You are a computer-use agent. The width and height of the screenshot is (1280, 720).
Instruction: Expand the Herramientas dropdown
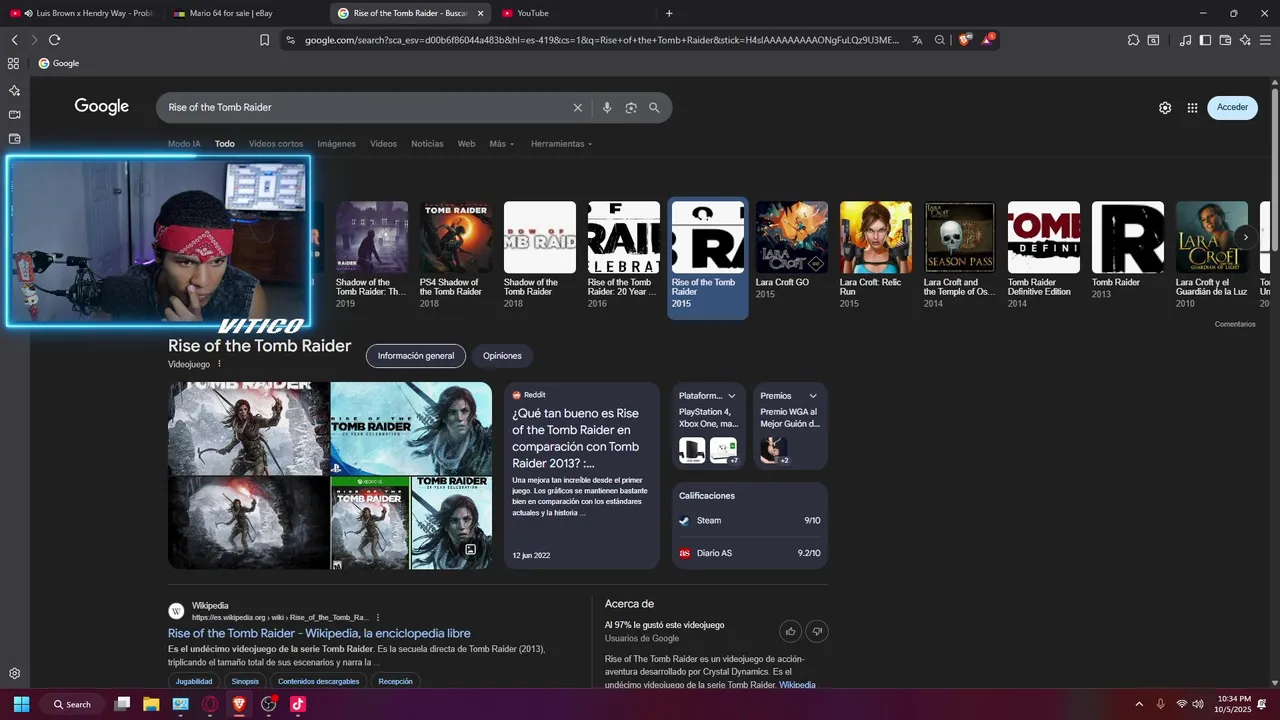click(561, 144)
